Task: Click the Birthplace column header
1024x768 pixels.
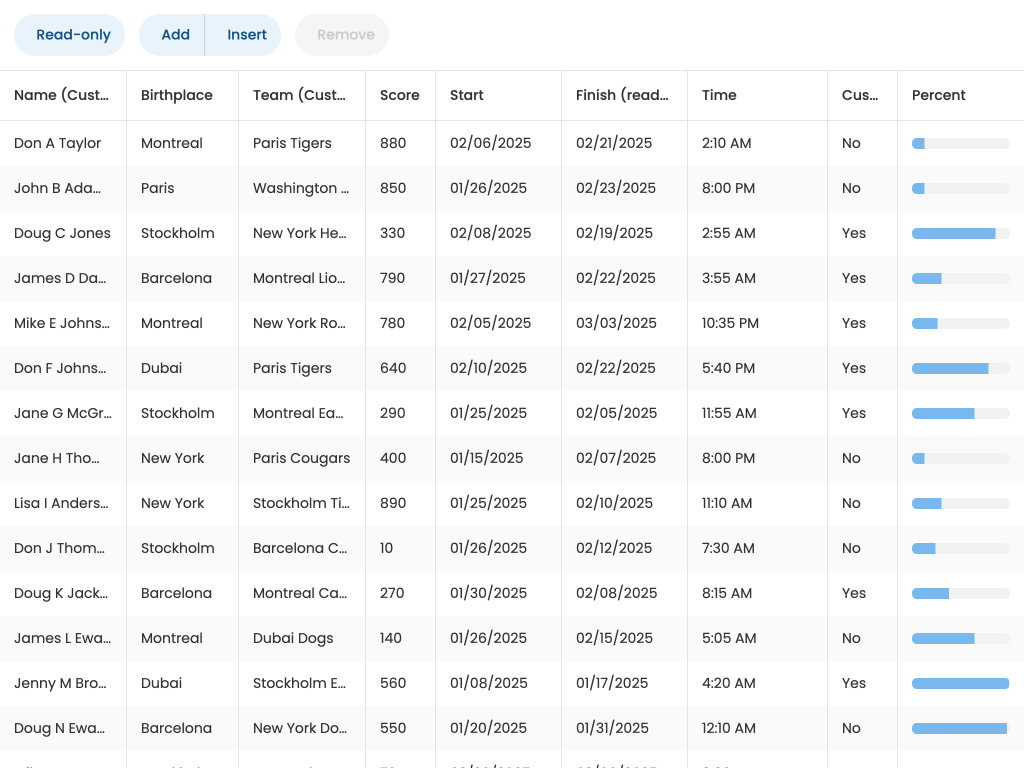Action: (x=177, y=95)
